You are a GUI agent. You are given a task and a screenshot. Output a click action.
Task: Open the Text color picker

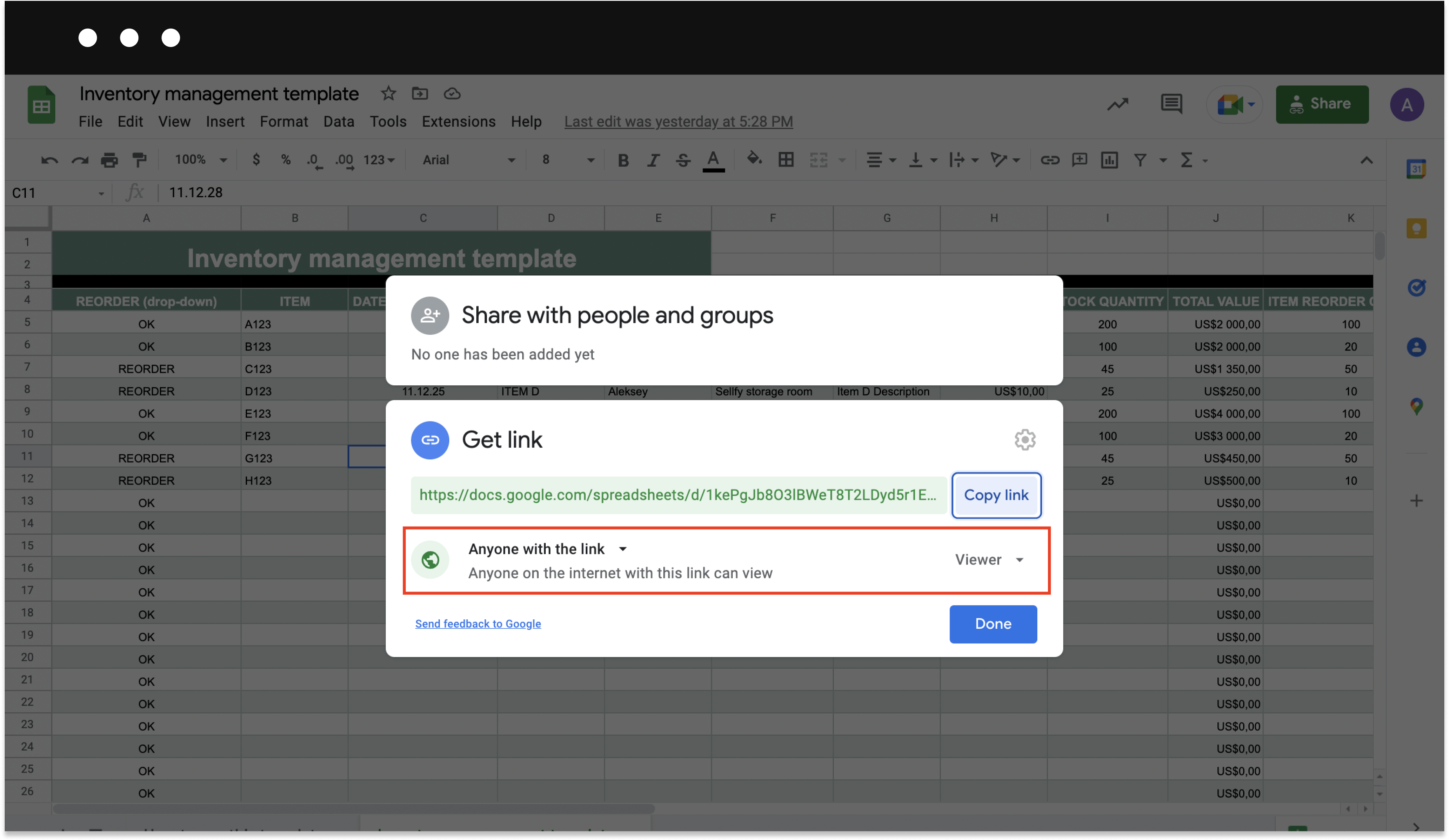[x=713, y=160]
